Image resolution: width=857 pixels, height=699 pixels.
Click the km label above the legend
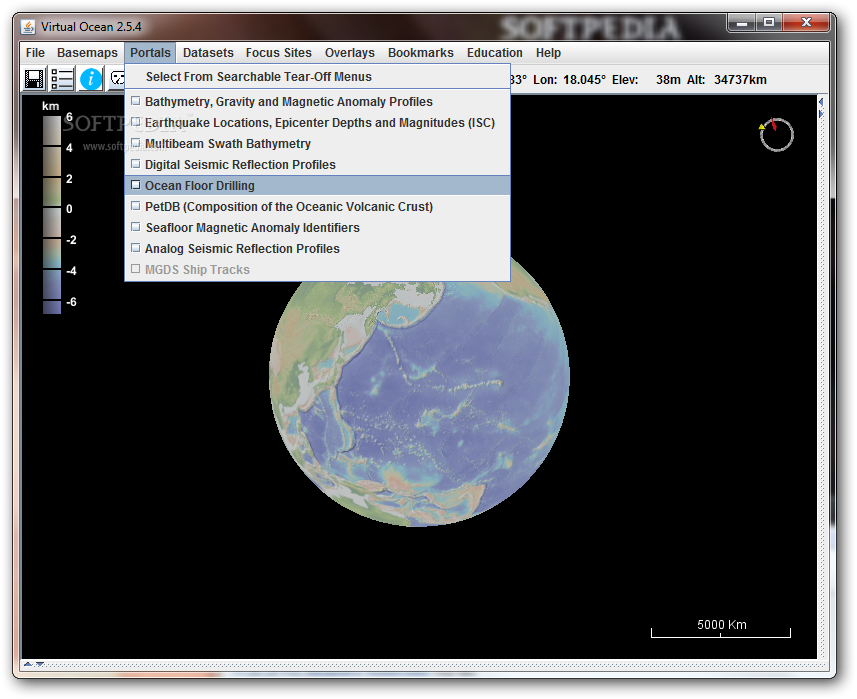coord(51,106)
